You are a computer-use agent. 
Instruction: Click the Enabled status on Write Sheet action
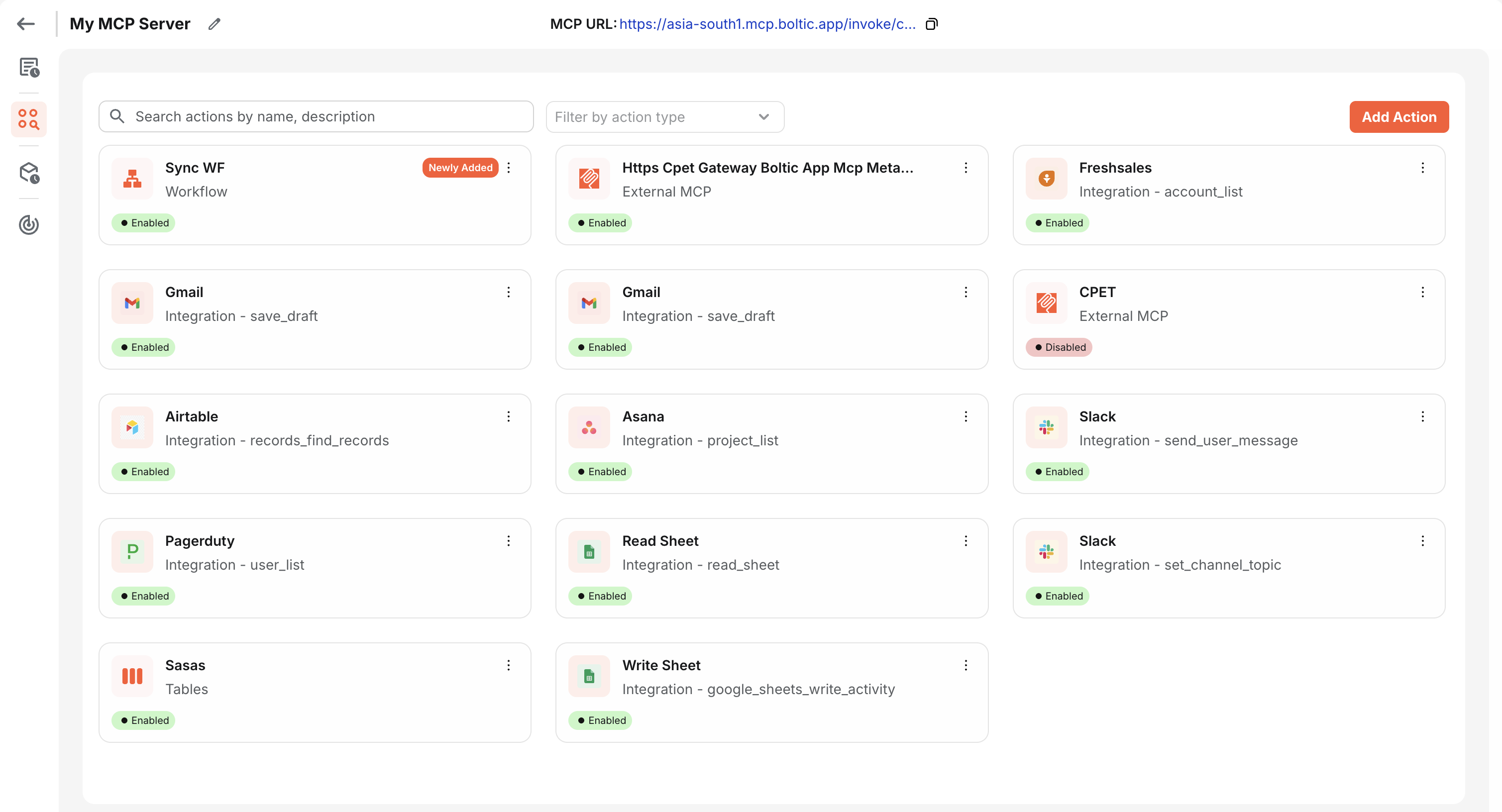point(601,720)
